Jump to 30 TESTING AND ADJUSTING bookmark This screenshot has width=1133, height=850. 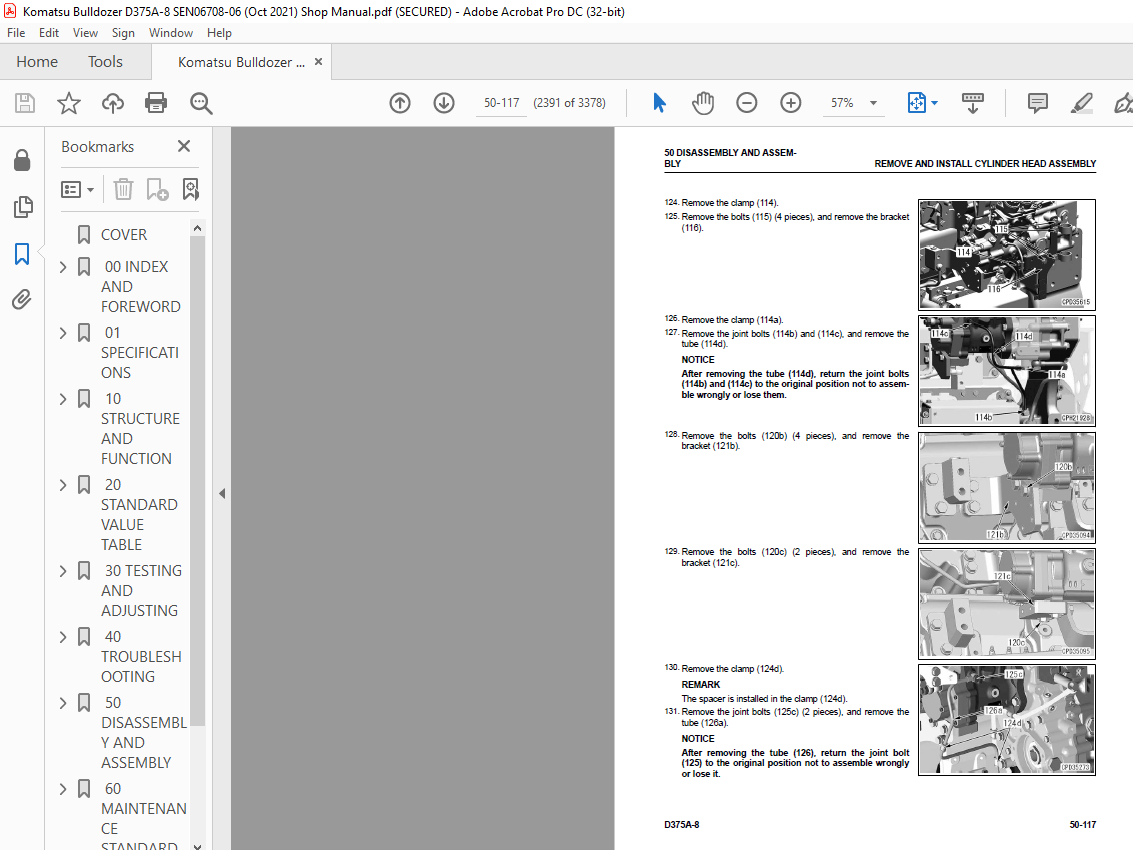(x=141, y=591)
